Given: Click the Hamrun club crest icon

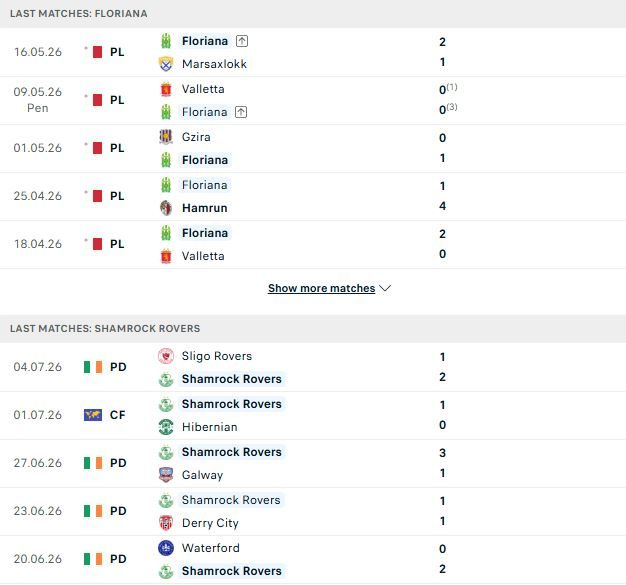Looking at the screenshot, I should point(166,208).
